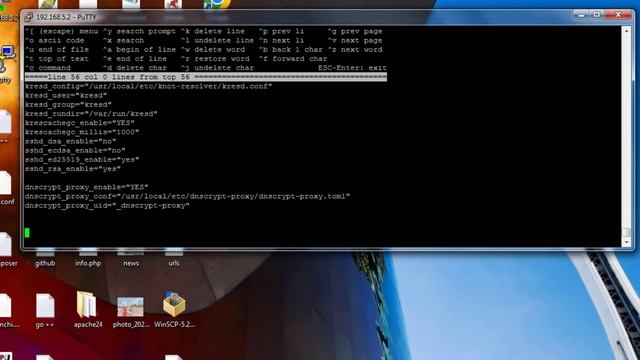The width and height of the screenshot is (640, 360).
Task: Click the "^o ascii code" help entry
Action: click(x=54, y=40)
